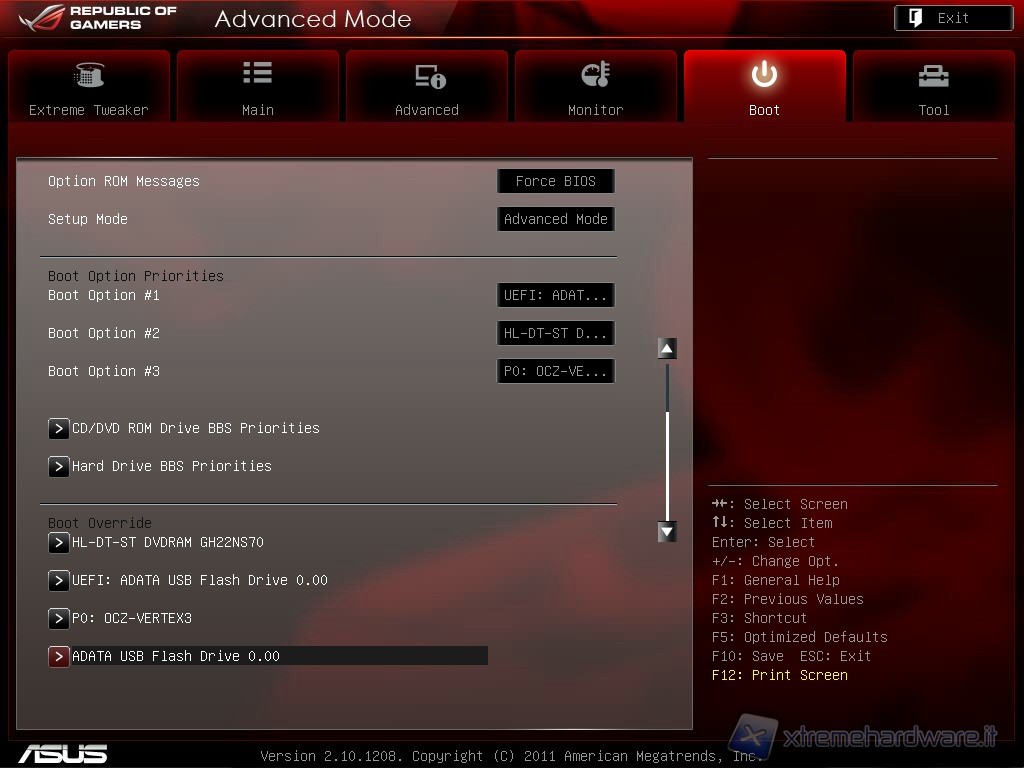Click arrow icon beside P0: OCZ-VERTEX3
Viewport: 1024px width, 768px height.
[x=59, y=618]
